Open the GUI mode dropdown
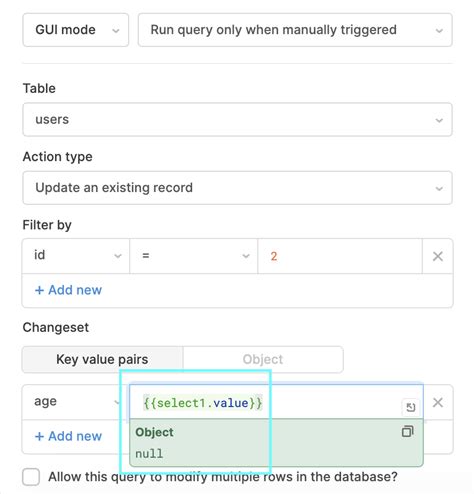This screenshot has width=474, height=494. coord(76,30)
